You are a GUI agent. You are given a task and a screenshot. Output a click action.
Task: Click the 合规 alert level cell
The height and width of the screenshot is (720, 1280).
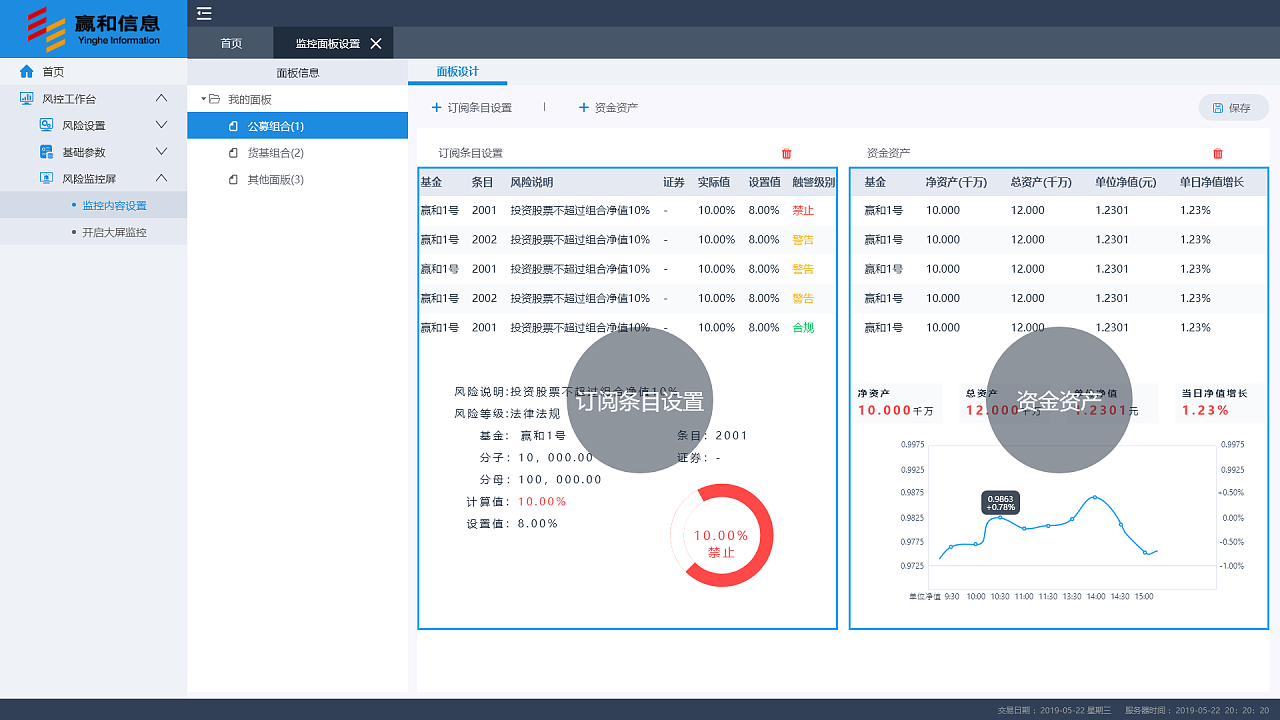803,327
